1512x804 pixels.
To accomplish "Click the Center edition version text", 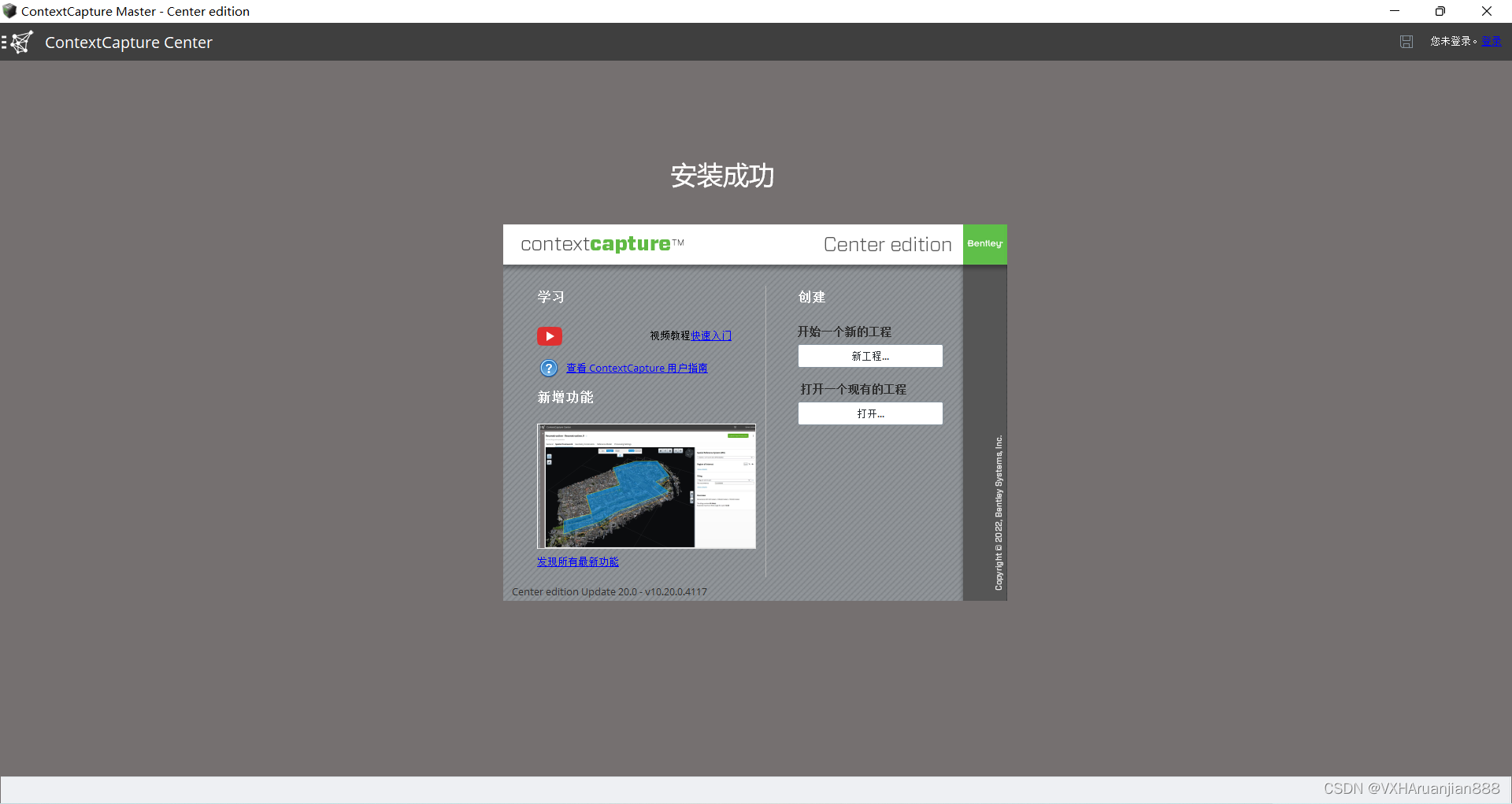I will click(x=608, y=591).
